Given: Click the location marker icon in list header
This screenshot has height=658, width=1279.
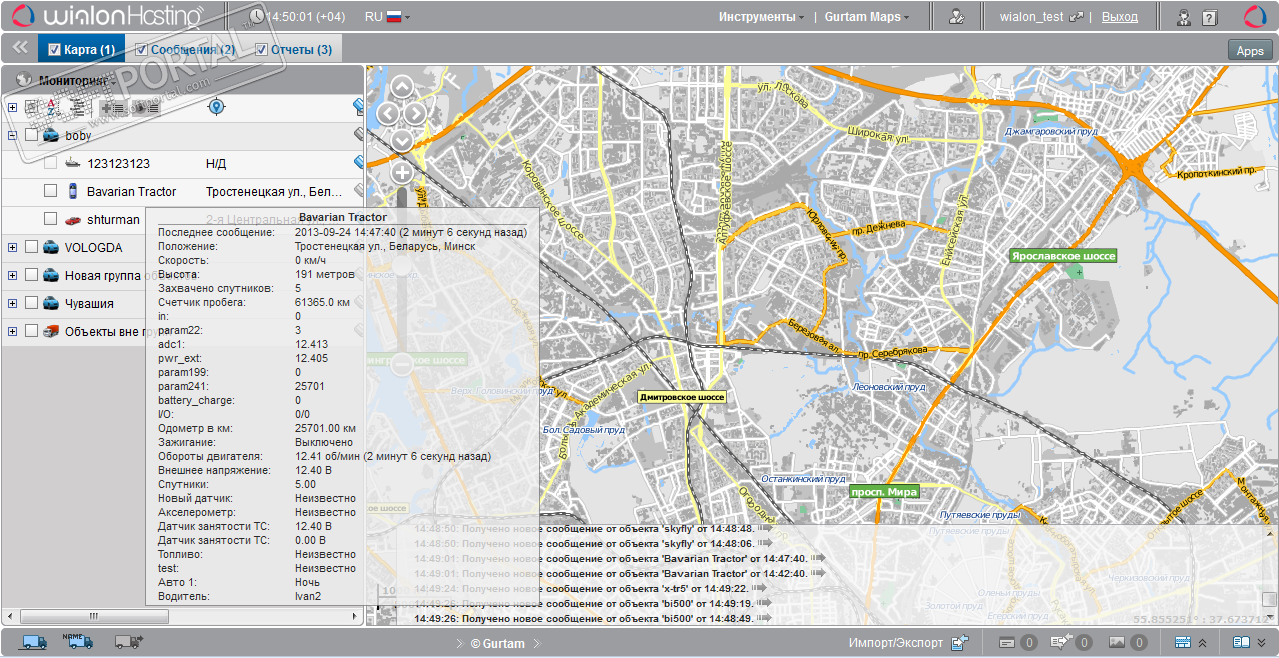Looking at the screenshot, I should click(x=216, y=107).
